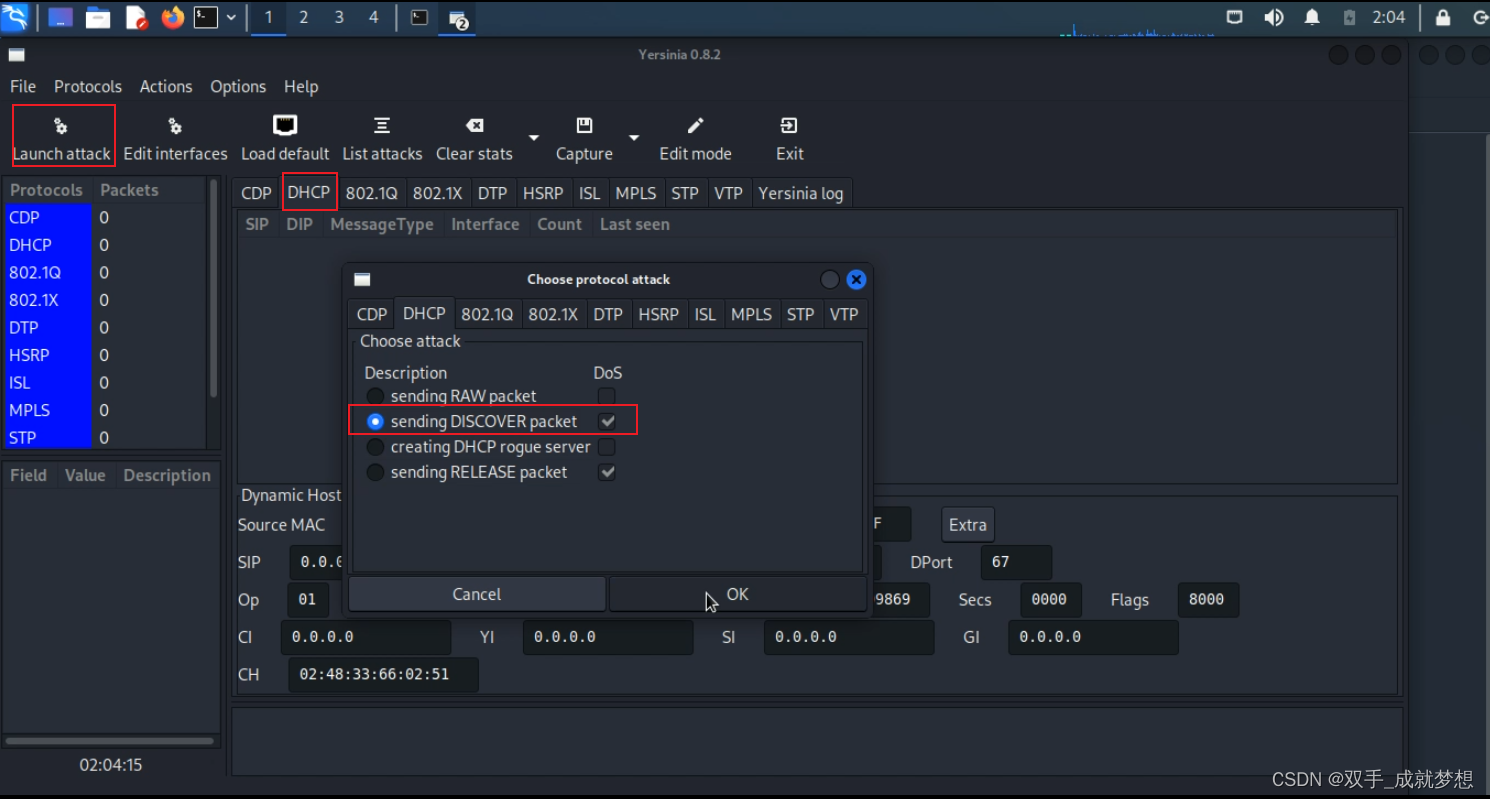The image size is (1490, 799).
Task: Open the Help menu
Action: pos(301,87)
